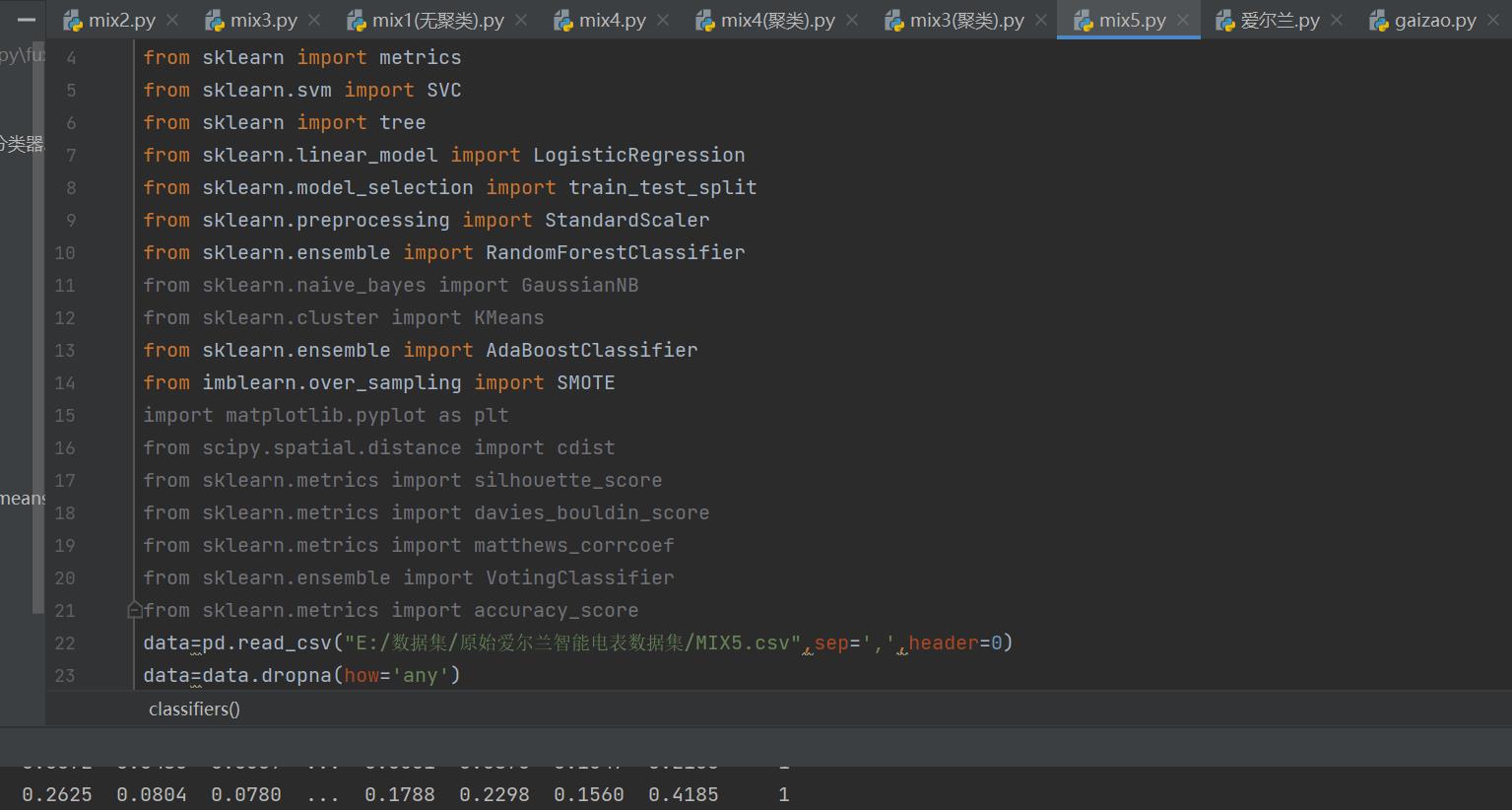This screenshot has width=1512, height=810.
Task: Click the classifiers() breadcrumb
Action: (x=194, y=709)
